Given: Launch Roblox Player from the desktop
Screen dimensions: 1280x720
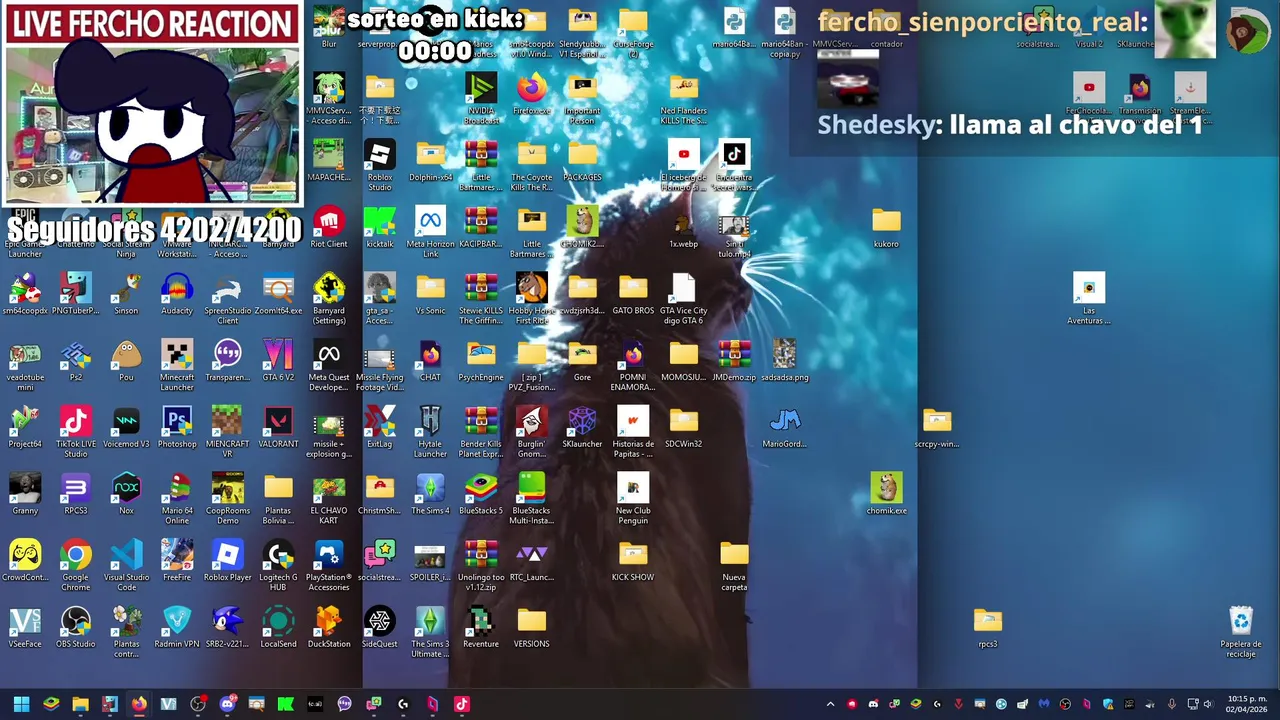Looking at the screenshot, I should pyautogui.click(x=228, y=560).
